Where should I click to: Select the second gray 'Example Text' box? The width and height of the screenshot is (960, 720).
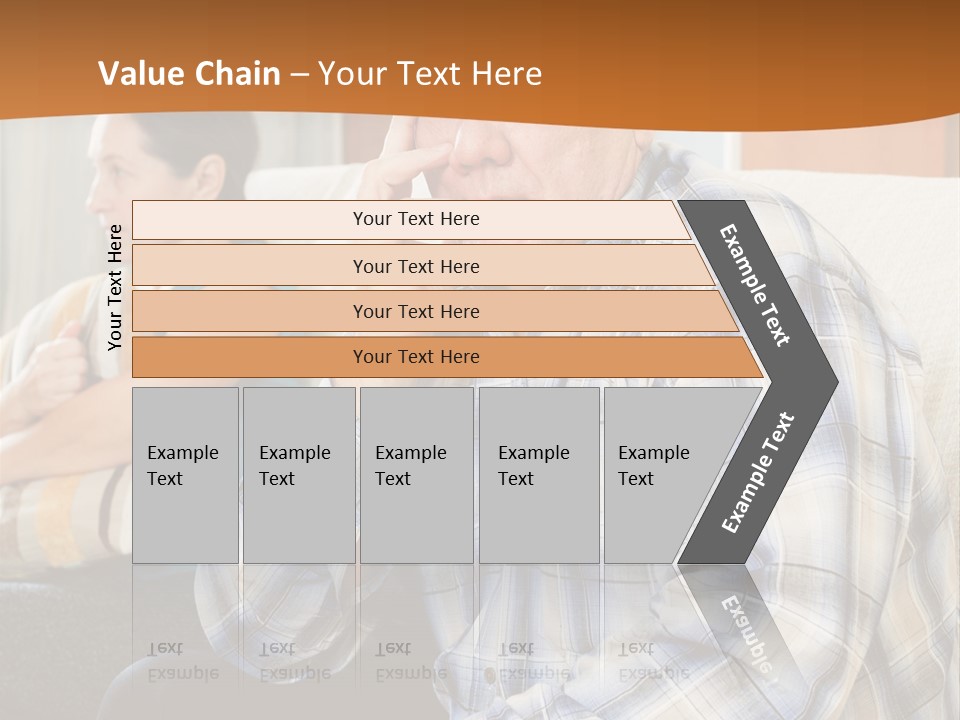(298, 475)
